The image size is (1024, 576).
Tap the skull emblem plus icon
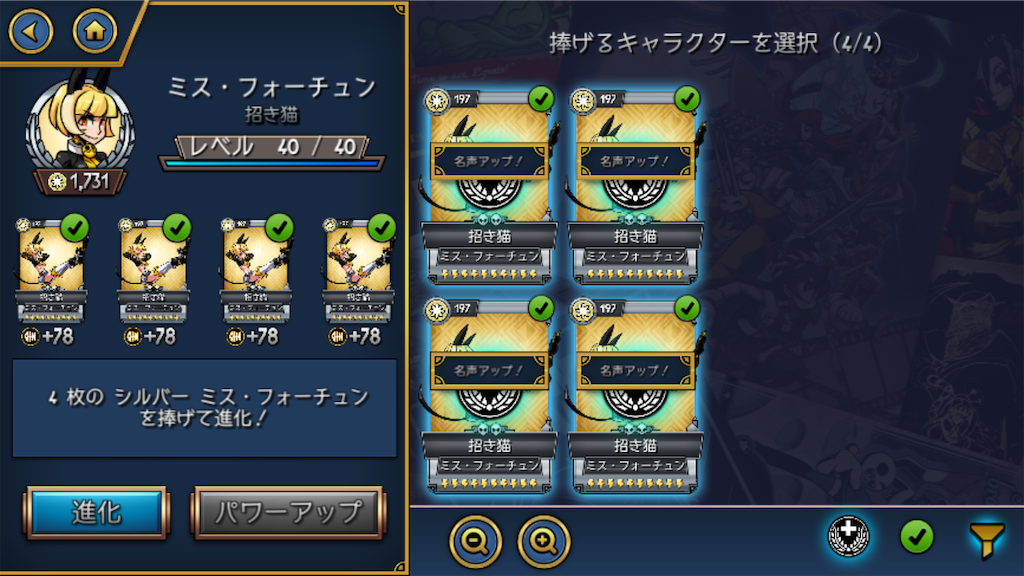(848, 536)
